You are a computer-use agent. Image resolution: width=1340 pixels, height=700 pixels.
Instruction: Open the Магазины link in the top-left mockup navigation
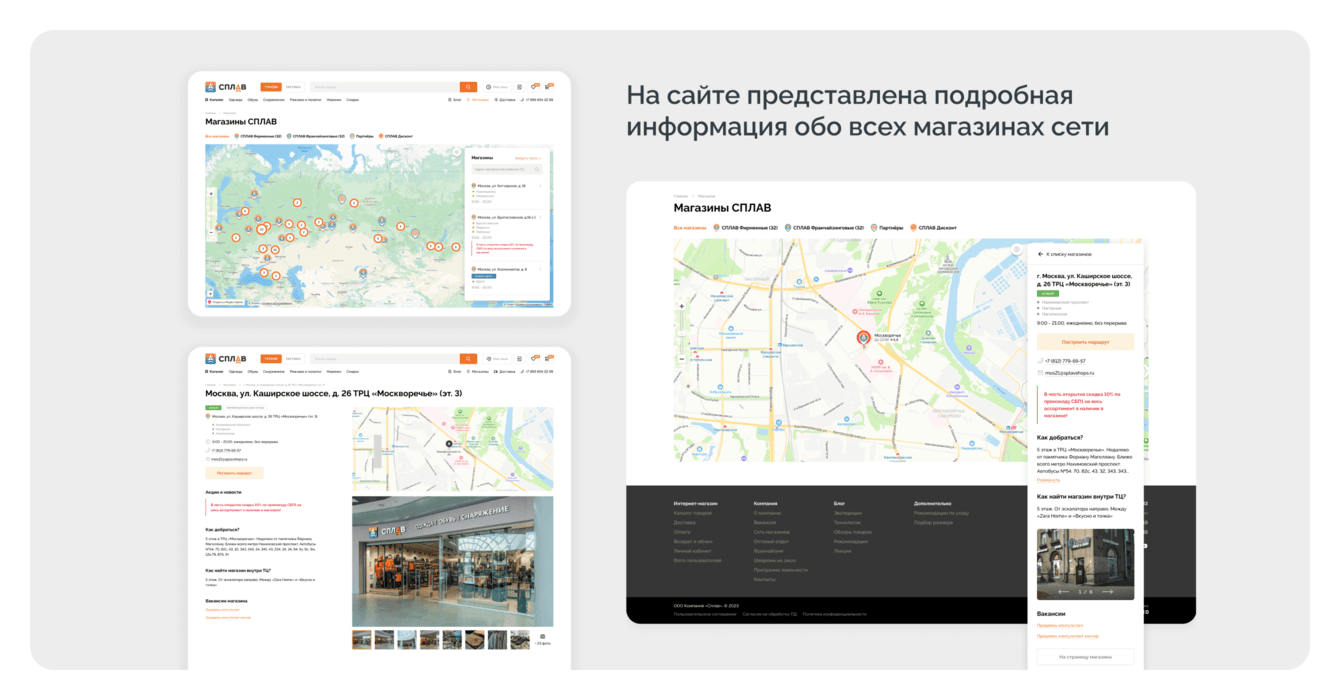pos(478,100)
